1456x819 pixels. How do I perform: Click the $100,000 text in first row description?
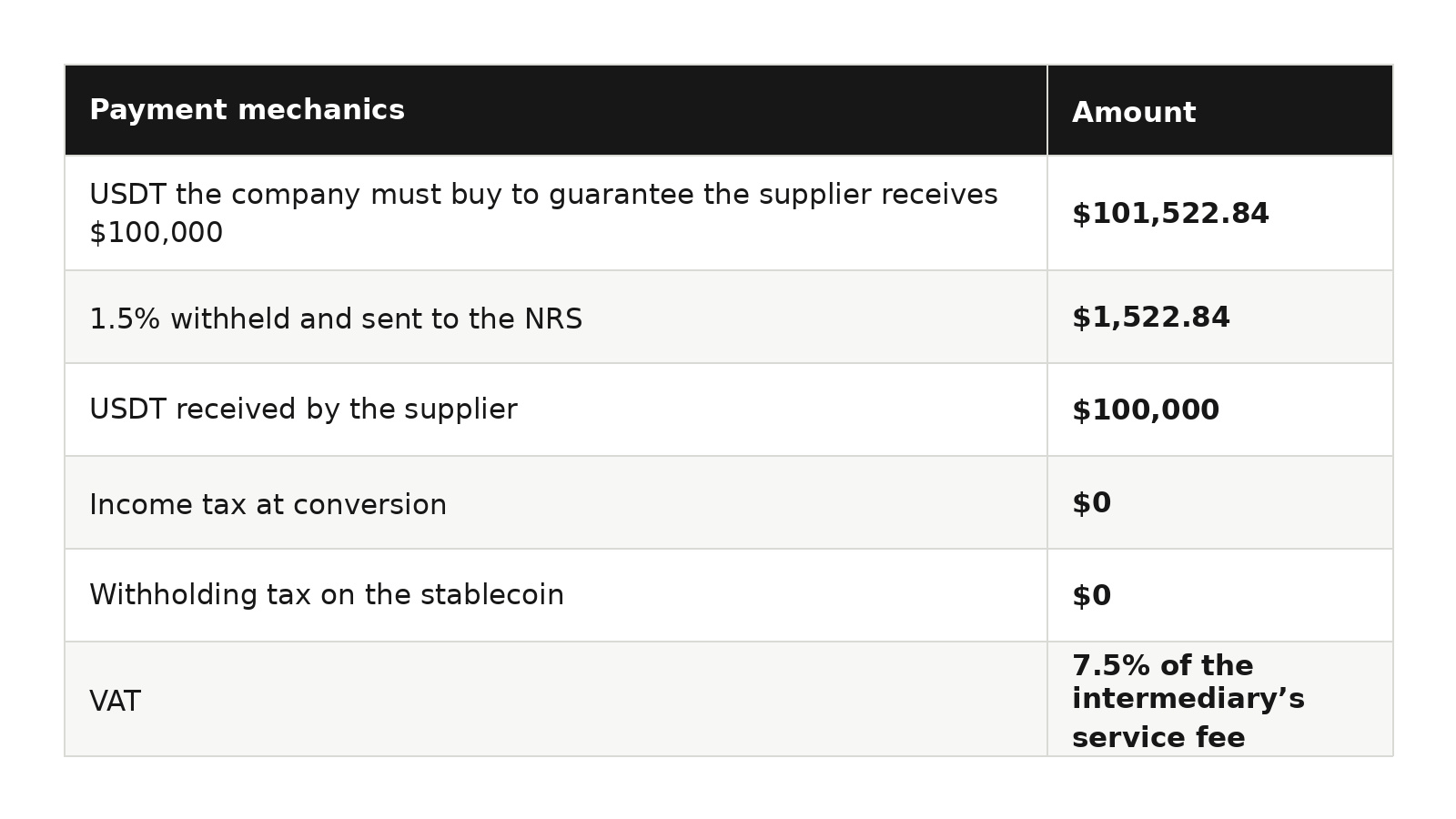[156, 233]
